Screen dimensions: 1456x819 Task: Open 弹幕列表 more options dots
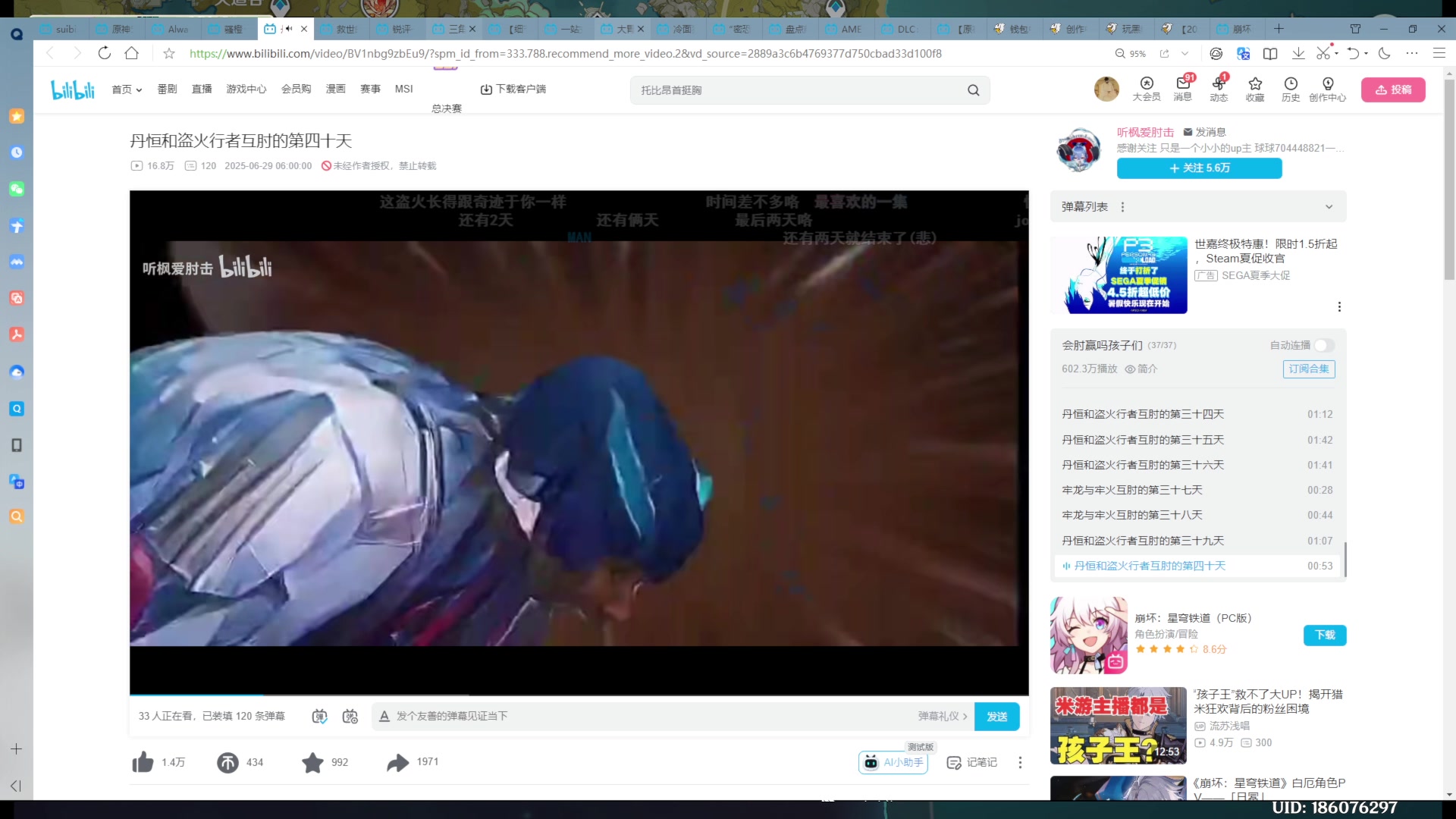pos(1122,207)
